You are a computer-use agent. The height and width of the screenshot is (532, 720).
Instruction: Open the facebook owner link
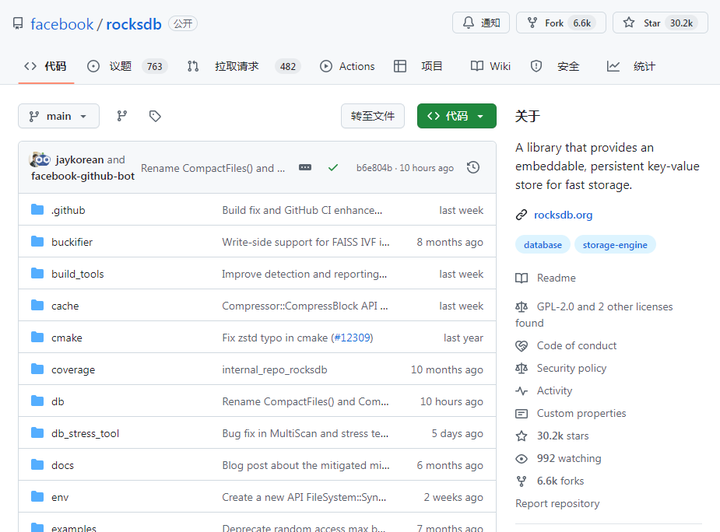click(x=62, y=24)
